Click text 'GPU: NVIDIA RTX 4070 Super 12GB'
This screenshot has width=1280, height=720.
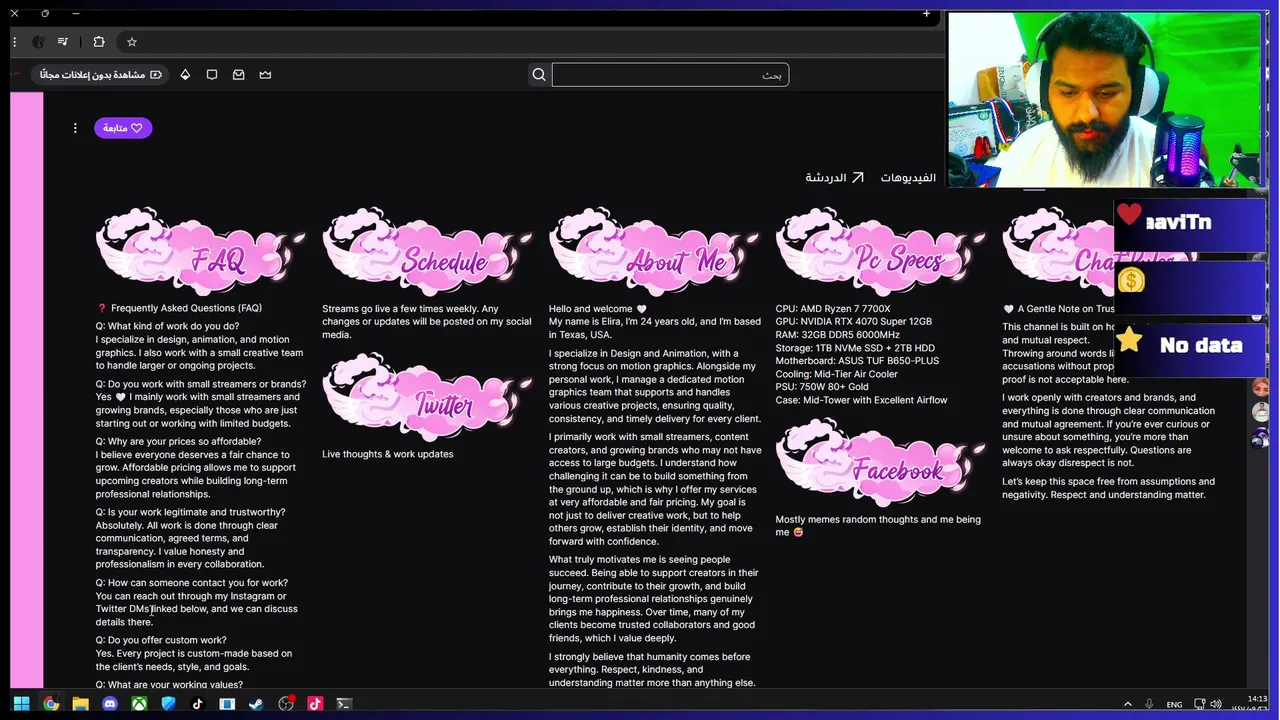point(853,321)
